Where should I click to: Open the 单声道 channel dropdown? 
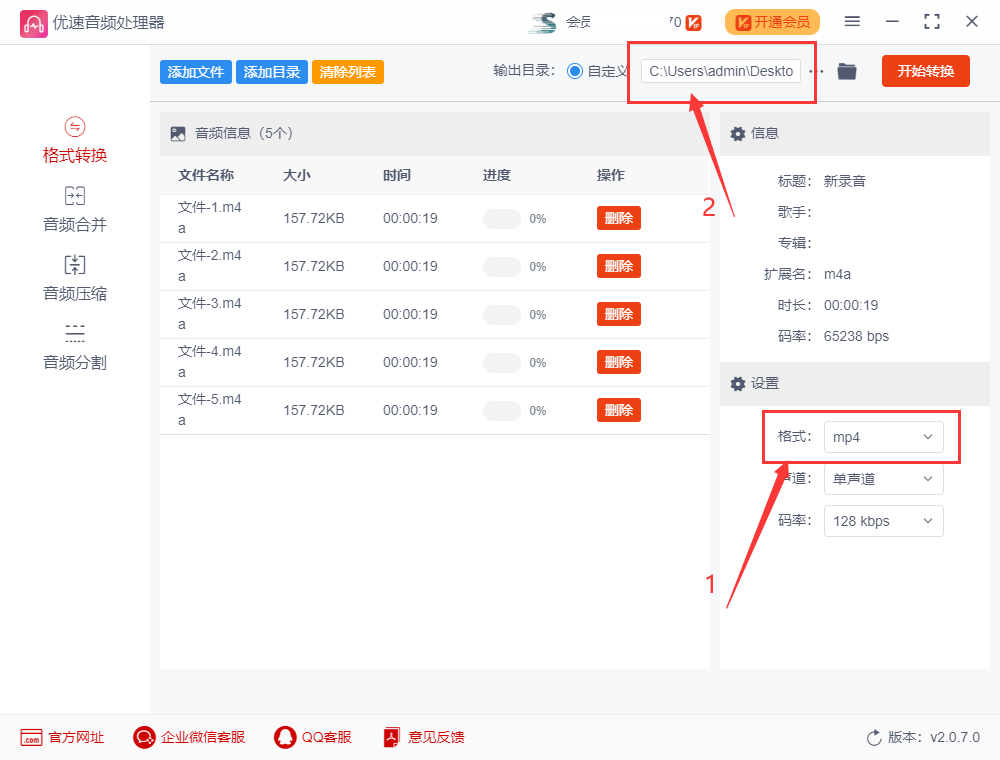(883, 479)
